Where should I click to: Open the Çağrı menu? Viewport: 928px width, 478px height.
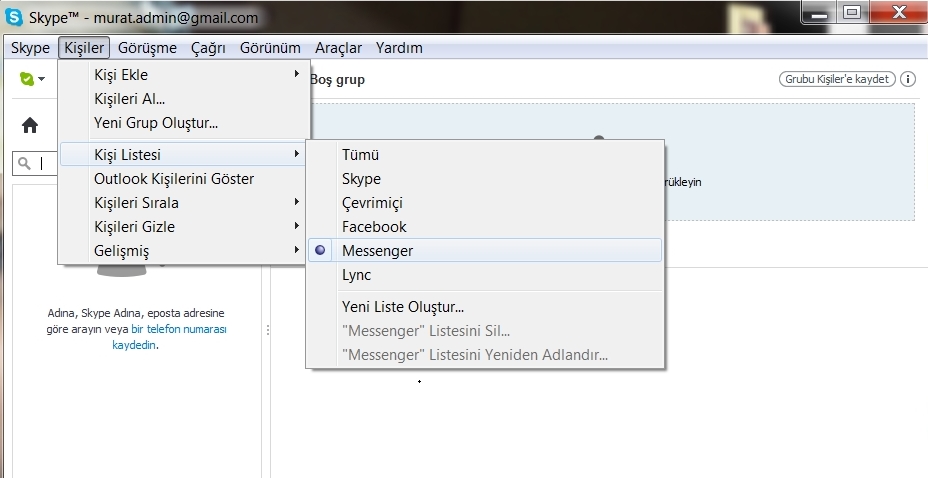point(208,48)
